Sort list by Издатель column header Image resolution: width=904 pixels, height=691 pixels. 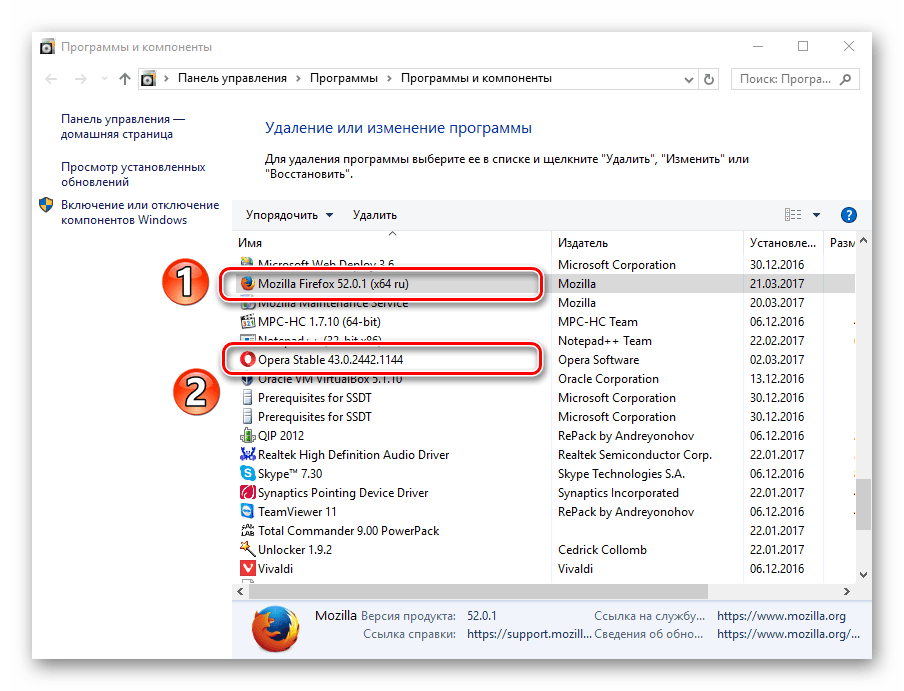pos(583,243)
